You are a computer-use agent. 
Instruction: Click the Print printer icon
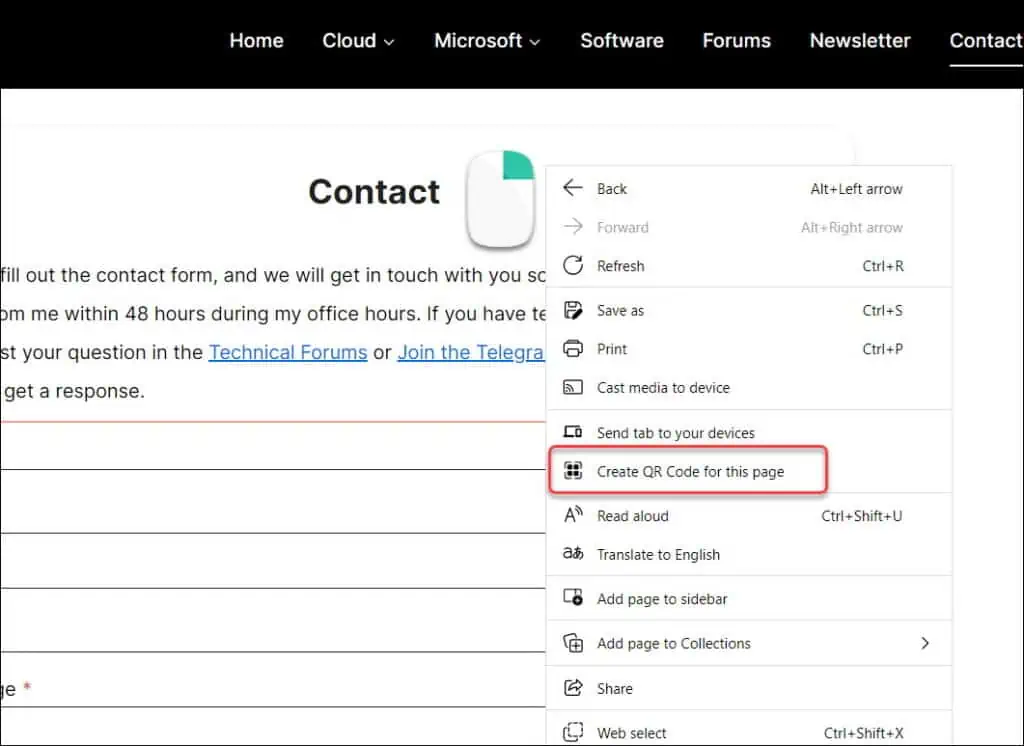(x=573, y=349)
